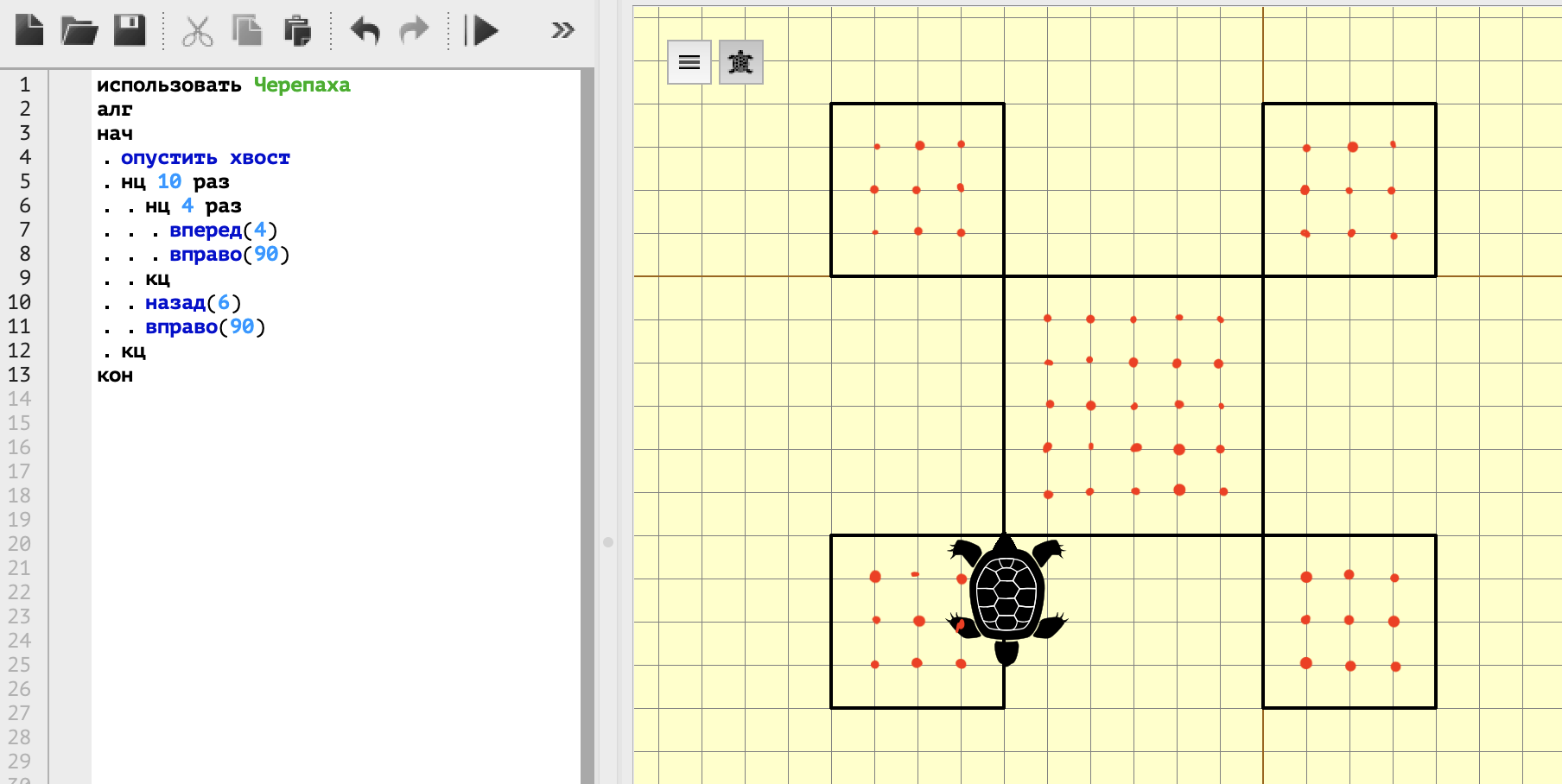Paste with the clipboard icon

tap(297, 30)
